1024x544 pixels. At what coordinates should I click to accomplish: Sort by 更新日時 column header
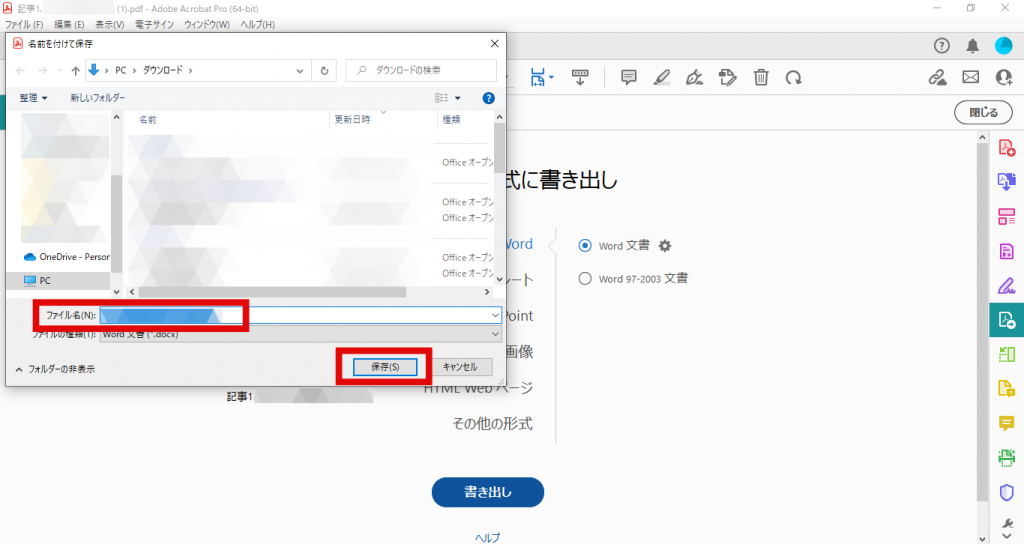353,120
